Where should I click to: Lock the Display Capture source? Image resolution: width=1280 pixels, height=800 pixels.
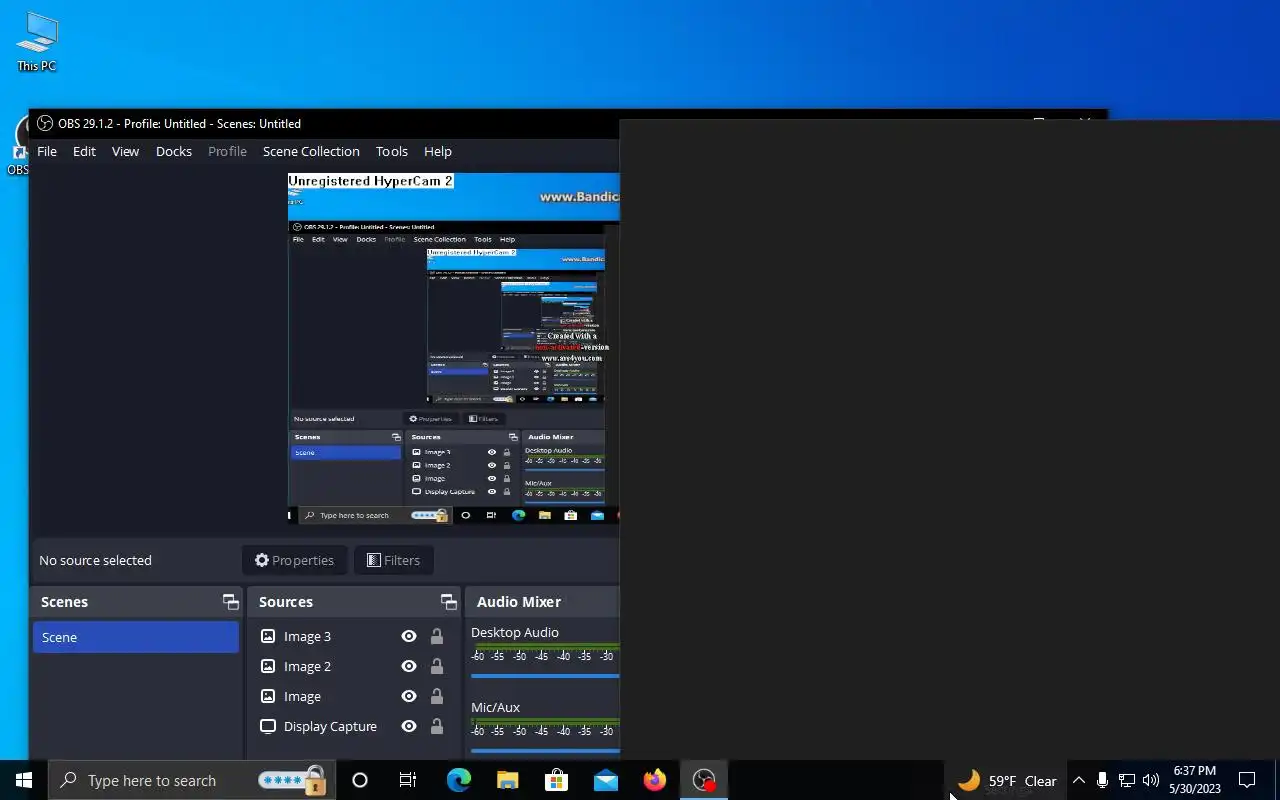(x=437, y=726)
